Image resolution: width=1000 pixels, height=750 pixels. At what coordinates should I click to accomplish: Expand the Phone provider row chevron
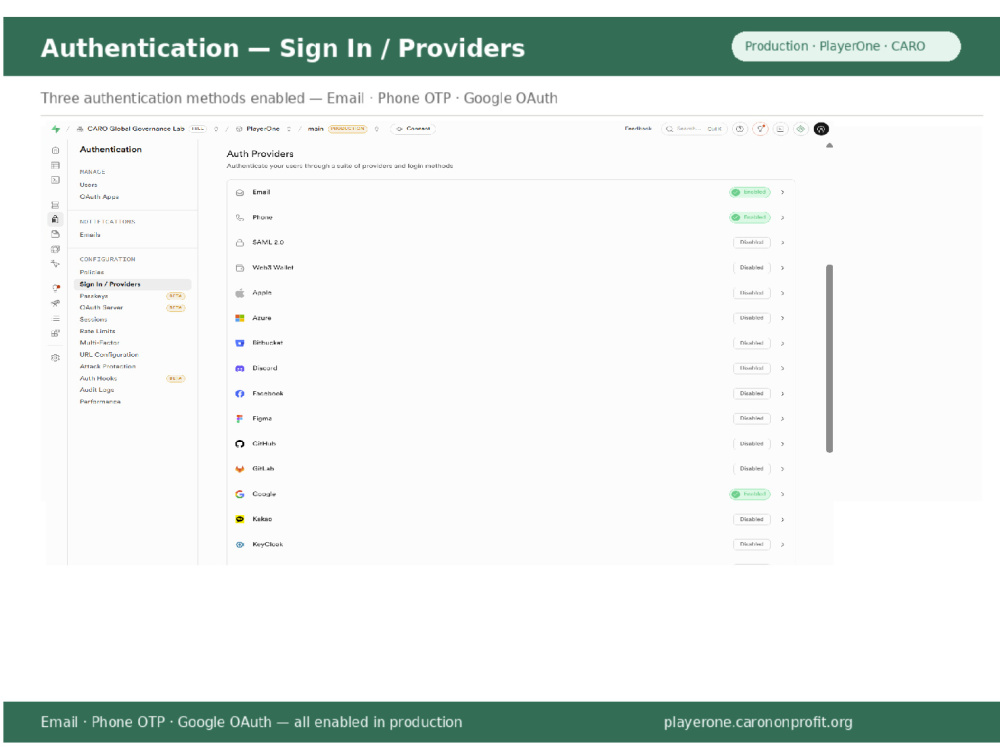coord(783,217)
